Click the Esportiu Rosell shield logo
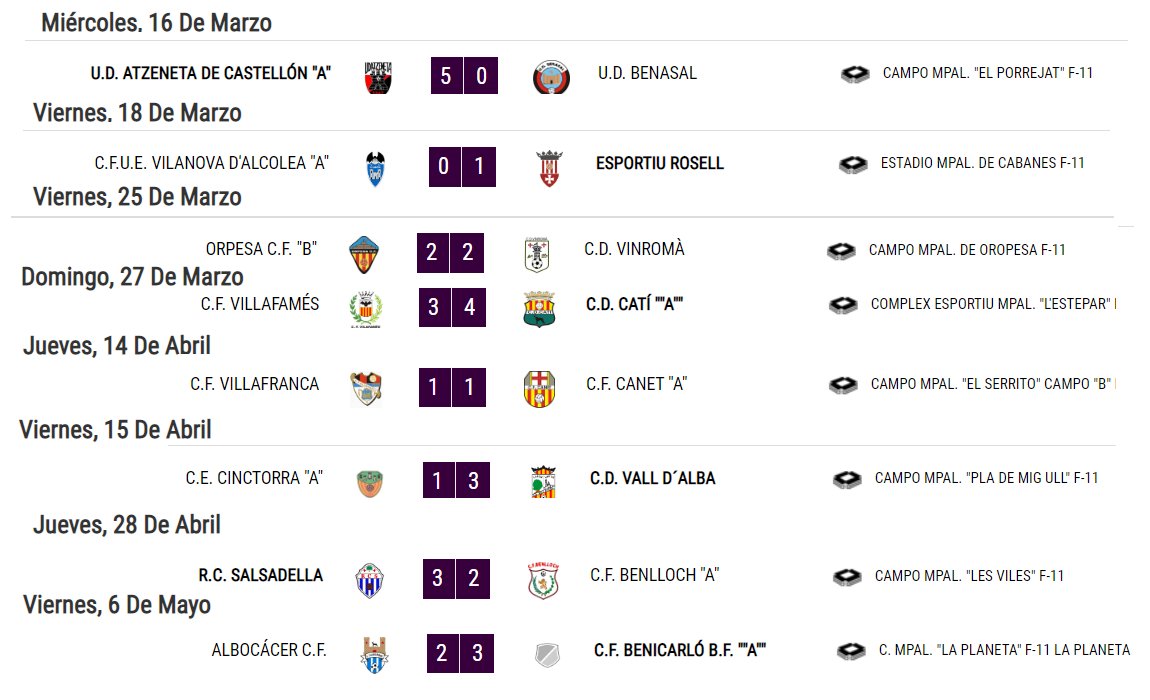1150x700 pixels. pos(549,168)
